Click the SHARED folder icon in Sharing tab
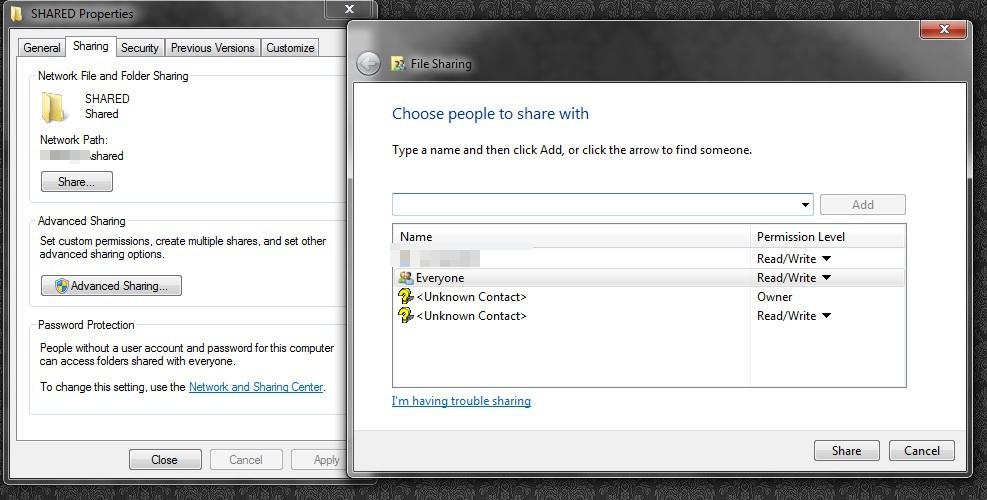987x500 pixels. click(54, 106)
